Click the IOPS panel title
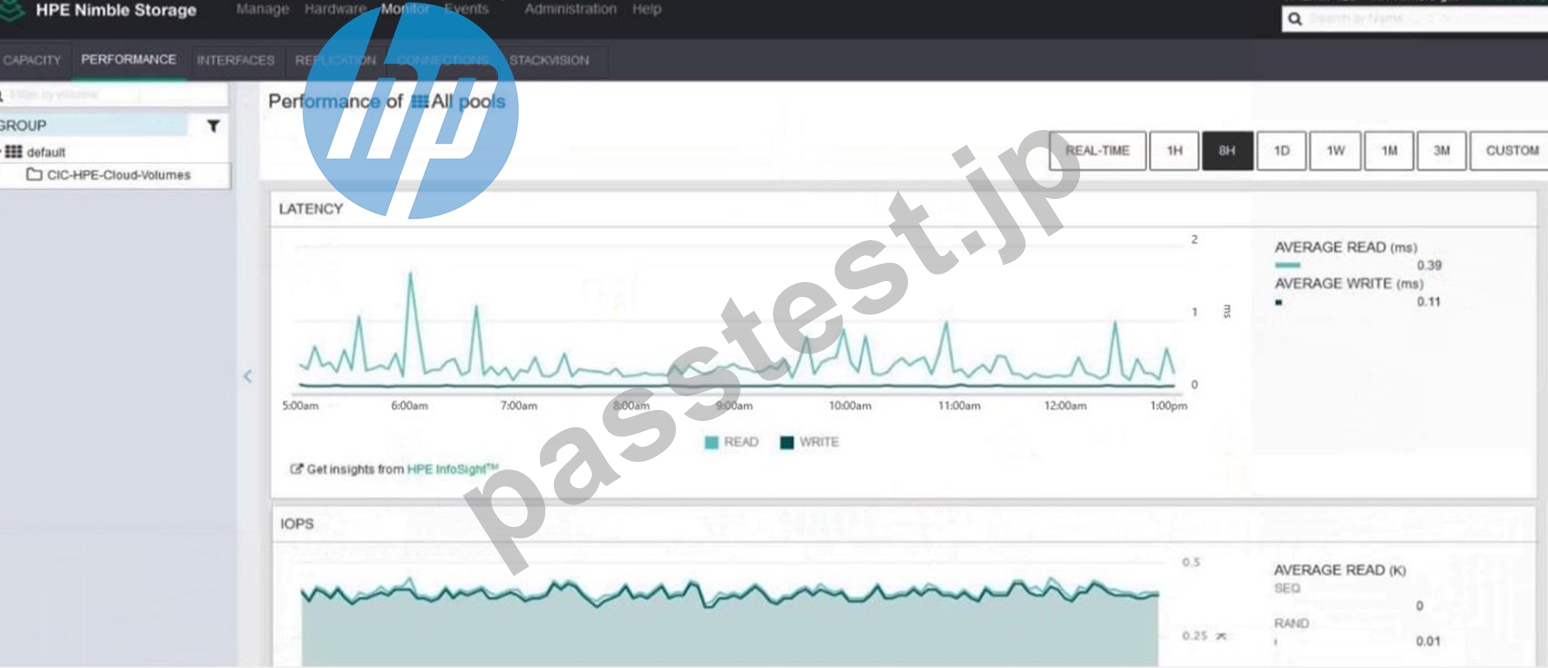The height and width of the screenshot is (668, 1548). [297, 524]
